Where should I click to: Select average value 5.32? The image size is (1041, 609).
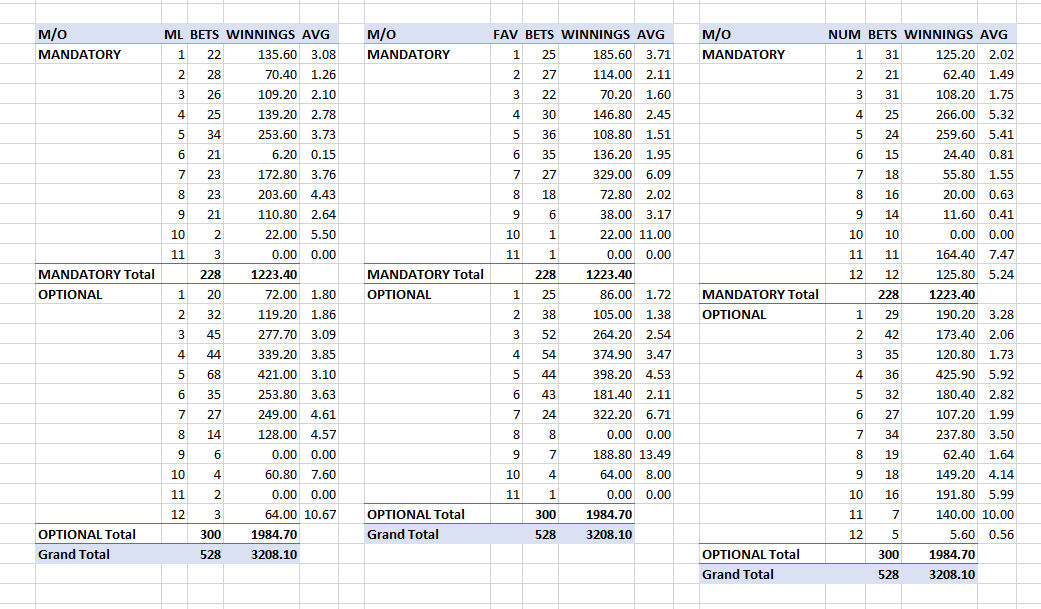point(1001,114)
